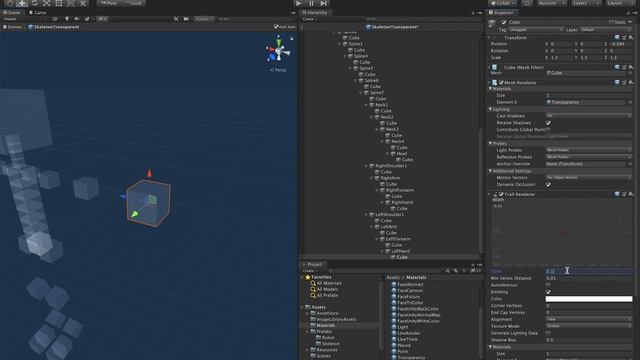Toggle the Cube object active checkbox

[x=504, y=22]
